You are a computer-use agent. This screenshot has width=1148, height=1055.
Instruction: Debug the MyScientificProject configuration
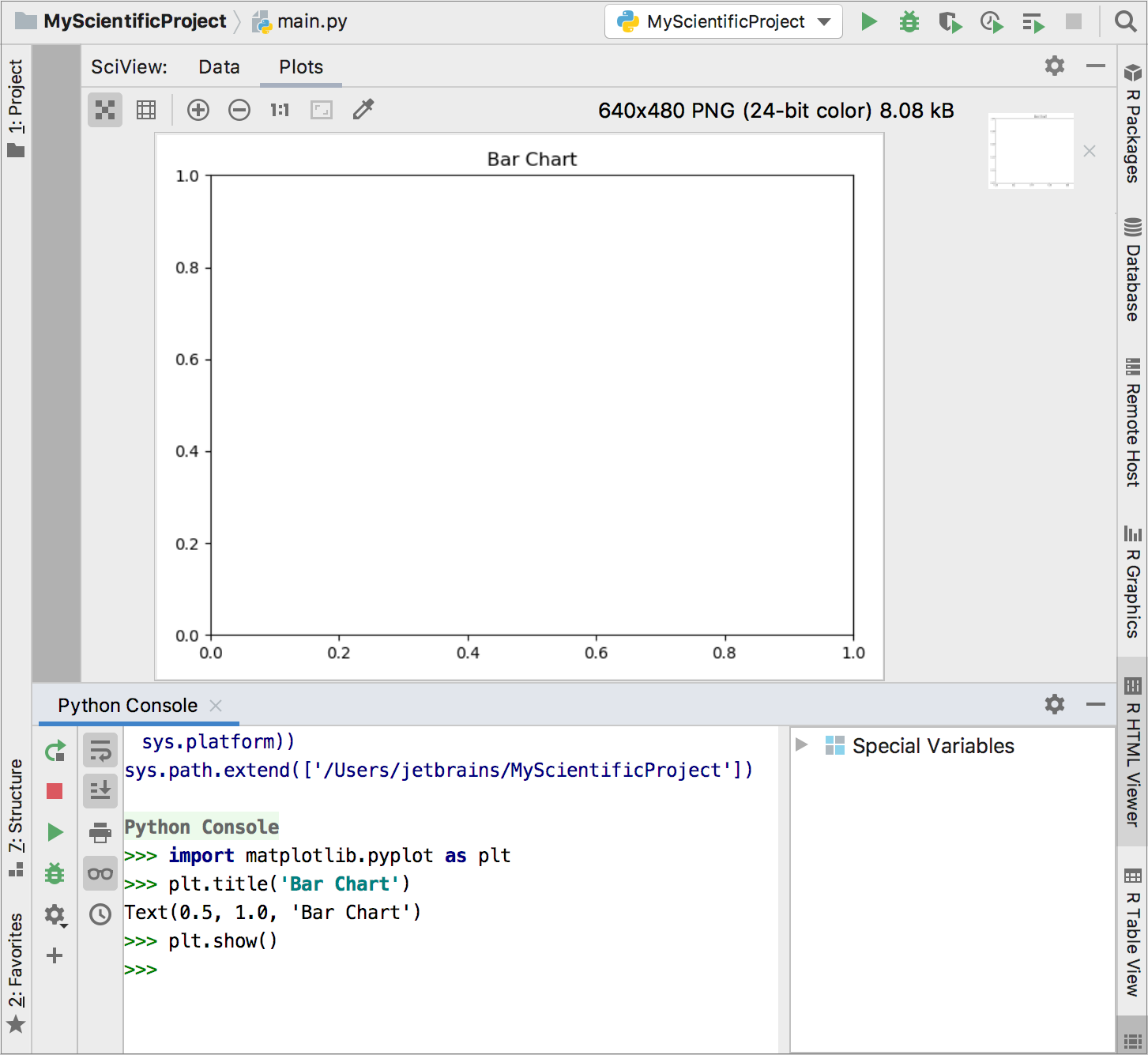(x=909, y=21)
